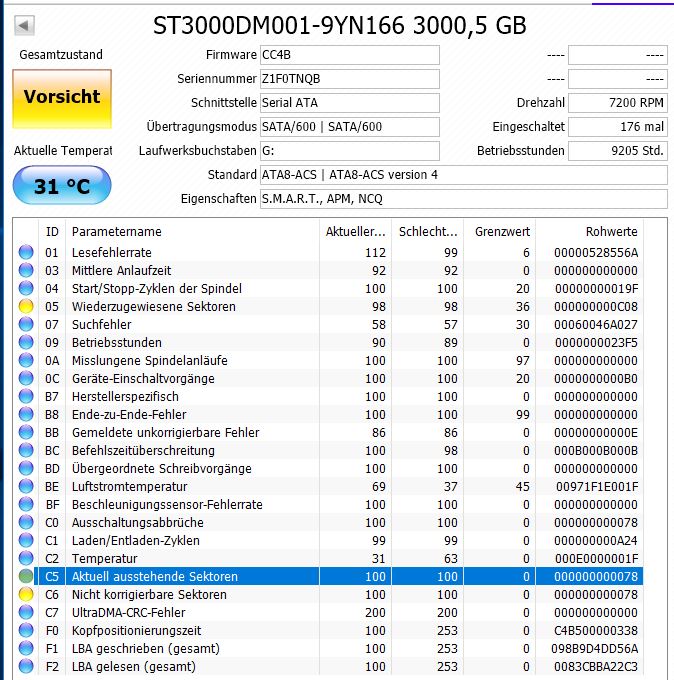
Task: Click the status orb for Gemeldete unkorrigierbare Fehler
Action: (26, 432)
